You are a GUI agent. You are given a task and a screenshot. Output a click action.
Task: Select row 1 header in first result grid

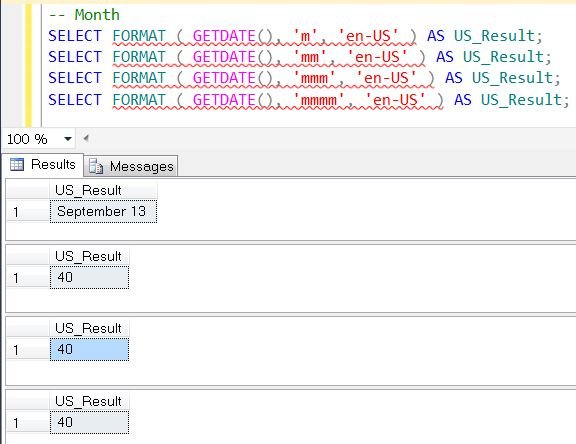(28, 212)
